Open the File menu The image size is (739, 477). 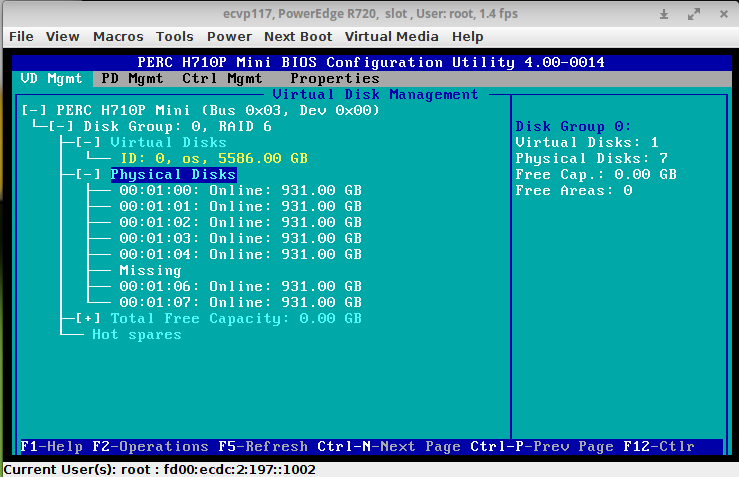[21, 36]
